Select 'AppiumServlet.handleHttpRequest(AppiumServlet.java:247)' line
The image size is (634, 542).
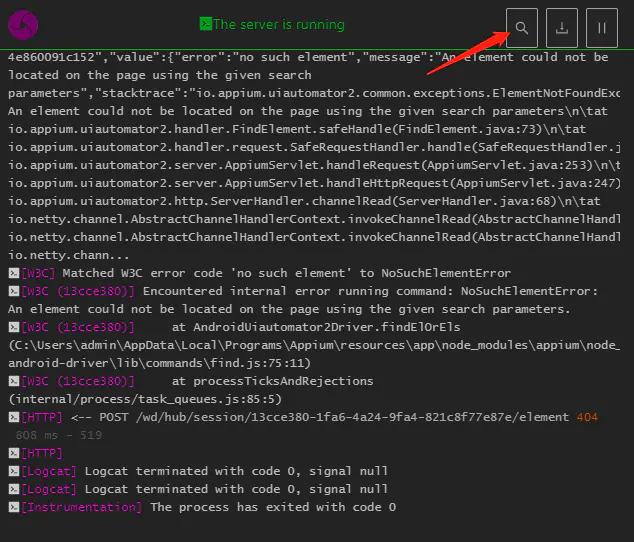(314, 183)
